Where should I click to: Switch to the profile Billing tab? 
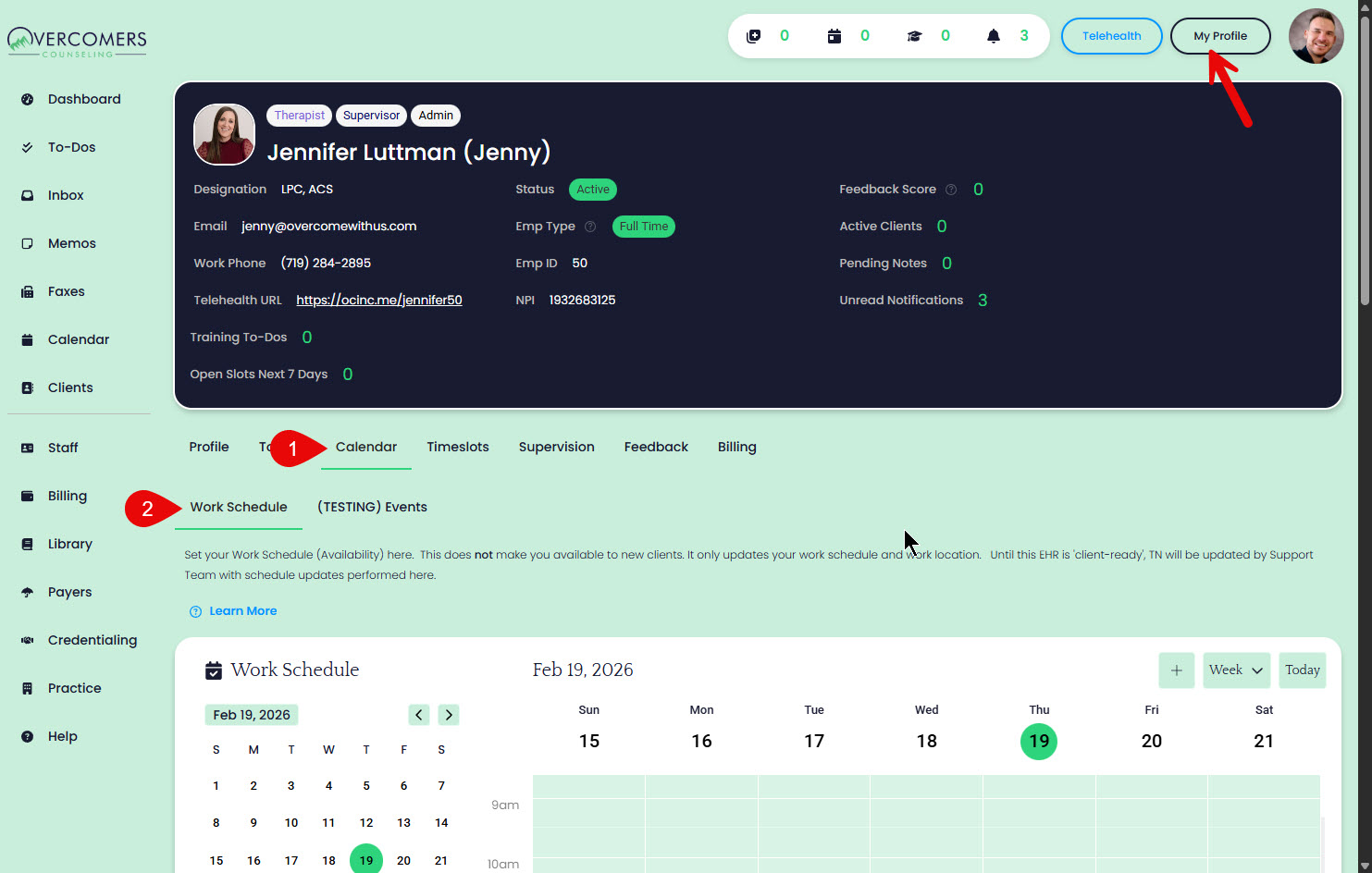(x=737, y=447)
